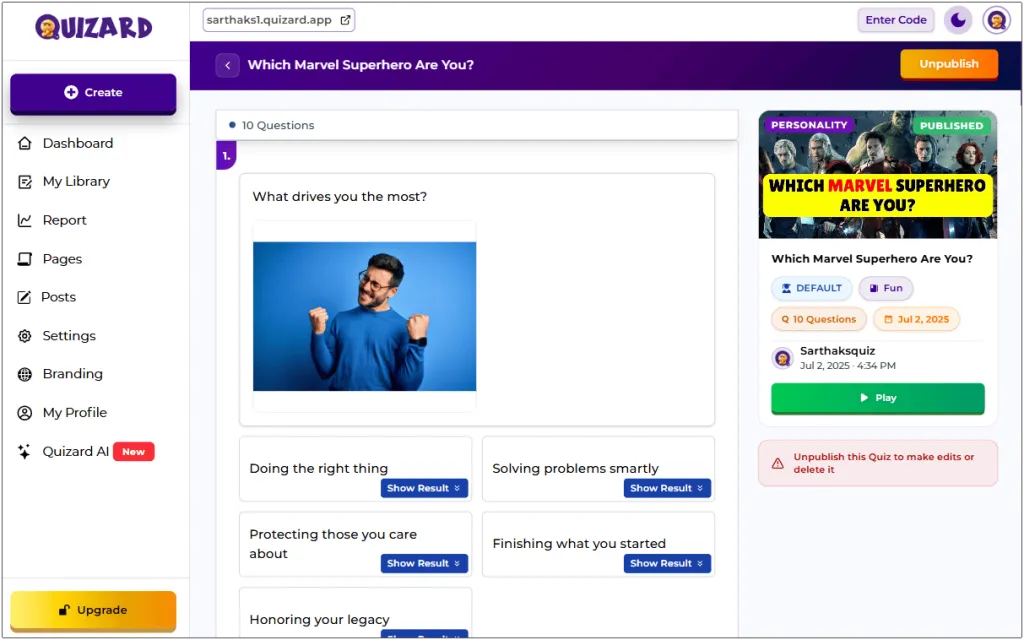Image resolution: width=1024 pixels, height=640 pixels.
Task: Click the Fun category tag
Action: 886,288
